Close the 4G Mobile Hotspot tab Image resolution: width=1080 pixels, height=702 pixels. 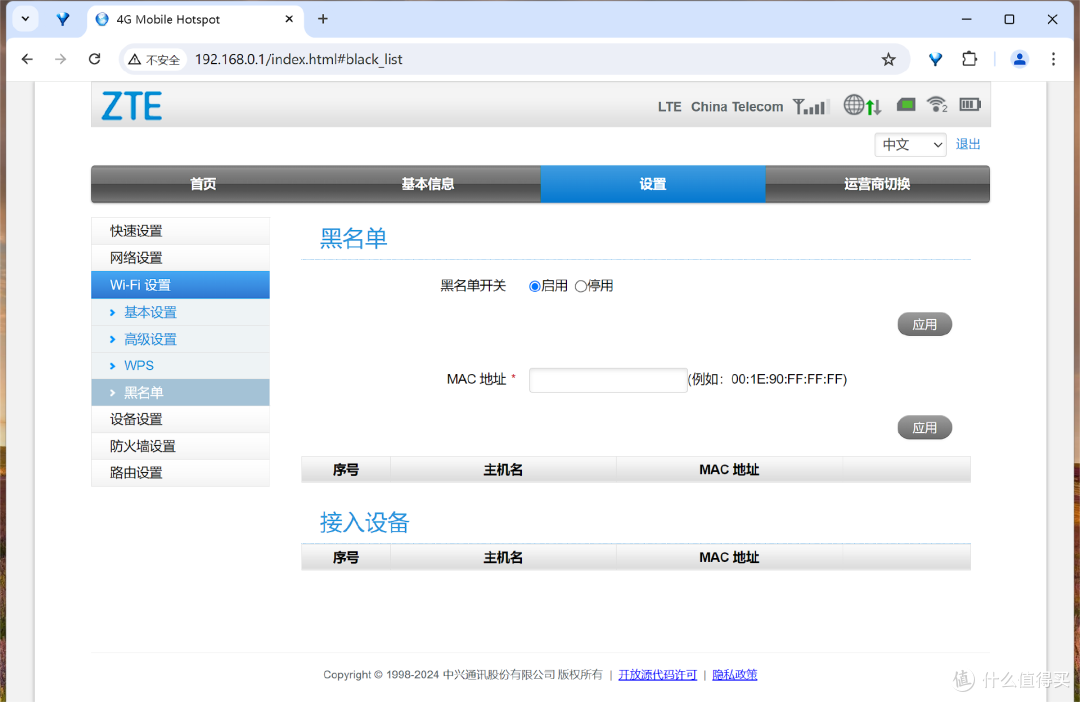(289, 19)
